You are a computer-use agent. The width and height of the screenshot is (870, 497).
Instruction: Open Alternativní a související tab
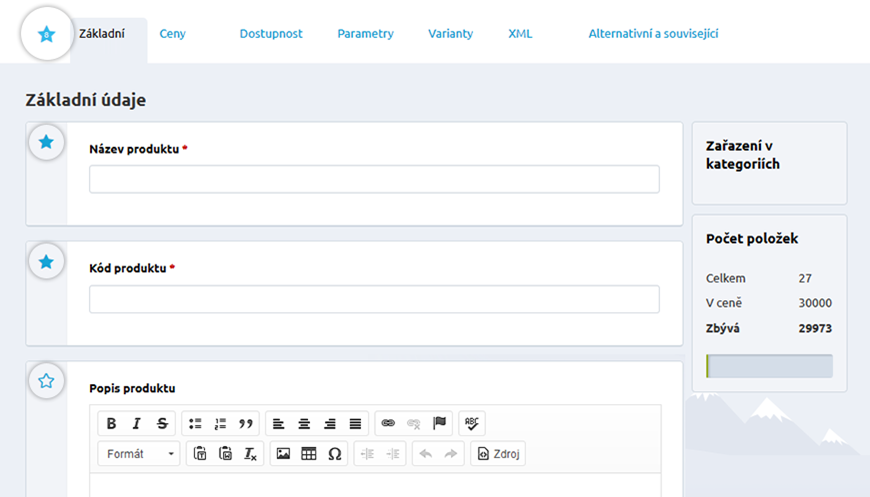[653, 34]
